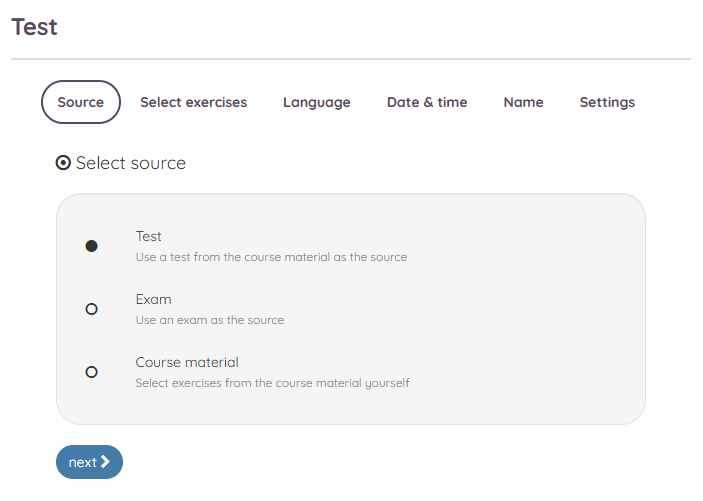Click 'Use a test from the course material' description

[x=271, y=257]
